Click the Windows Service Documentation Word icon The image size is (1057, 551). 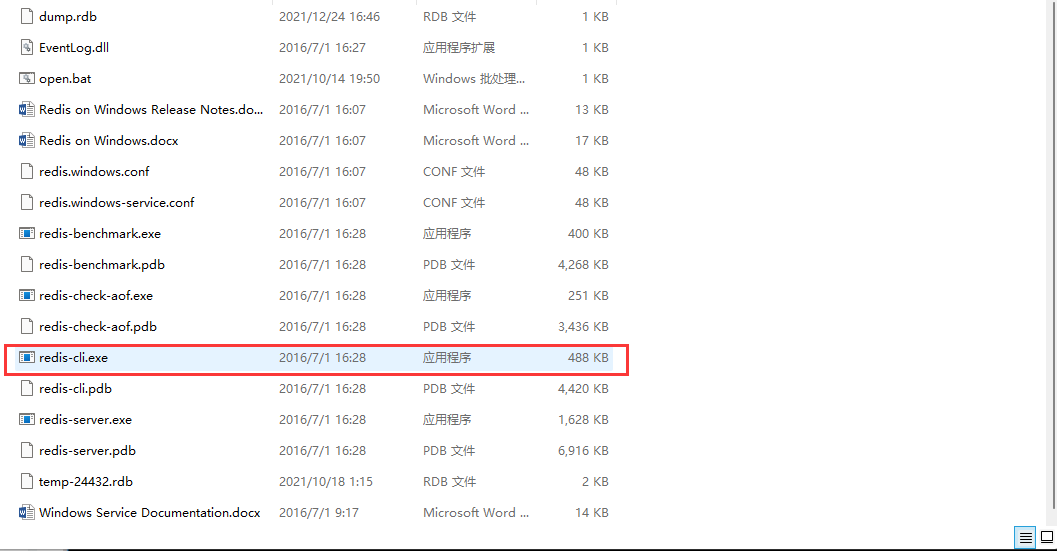pyautogui.click(x=26, y=513)
